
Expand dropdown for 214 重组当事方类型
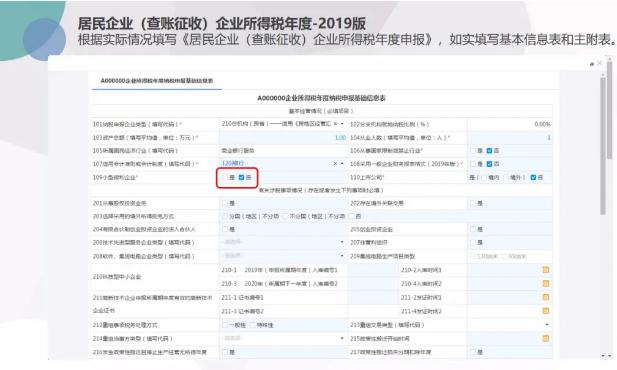click(342, 339)
